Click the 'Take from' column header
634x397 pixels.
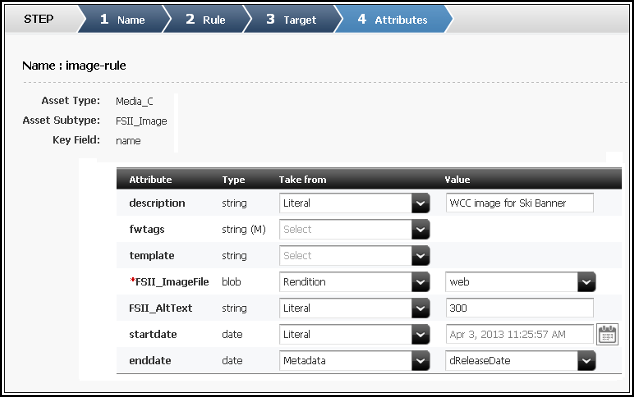click(302, 179)
